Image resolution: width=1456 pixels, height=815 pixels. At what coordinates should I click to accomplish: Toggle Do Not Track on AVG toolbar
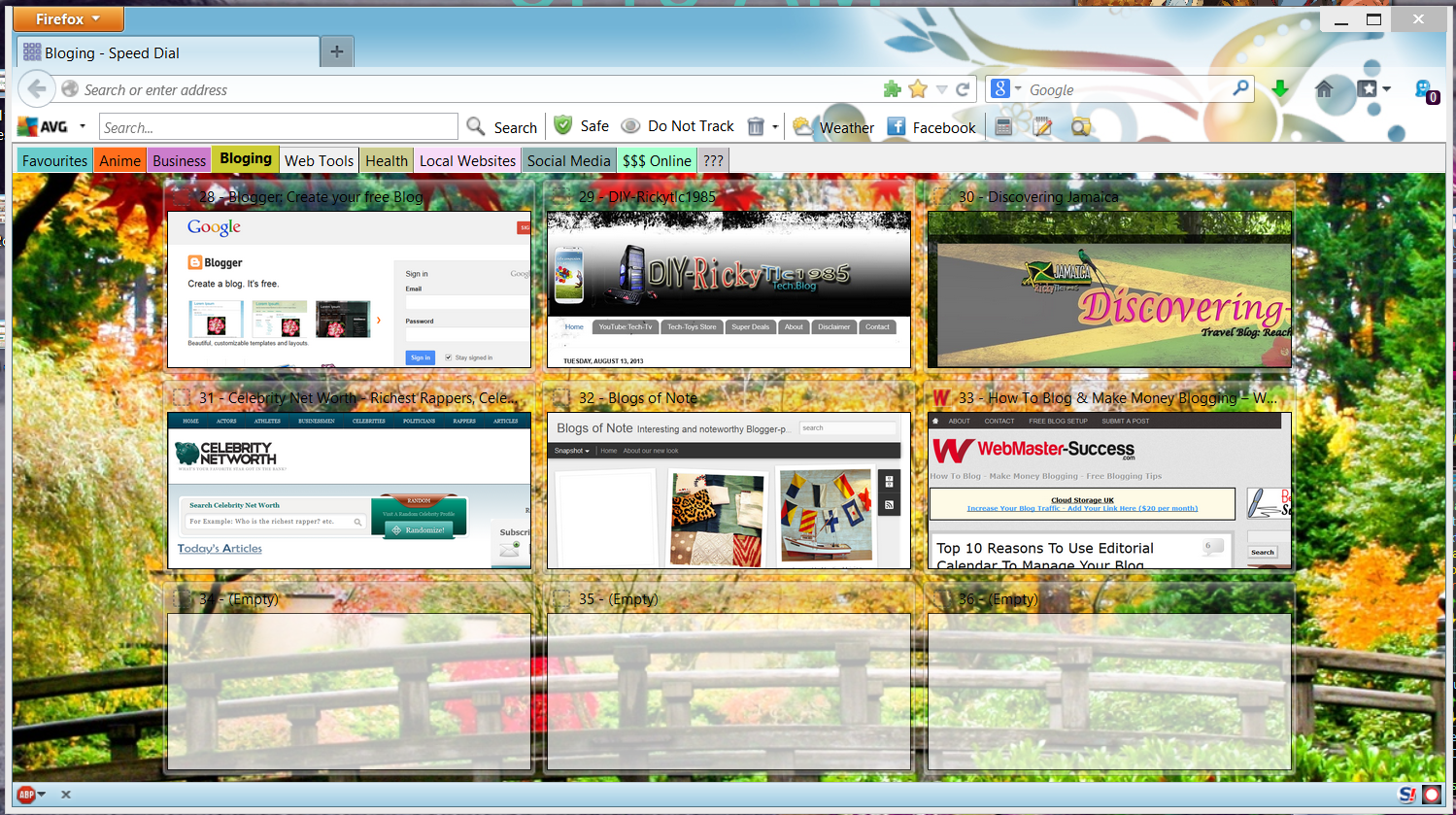point(678,126)
